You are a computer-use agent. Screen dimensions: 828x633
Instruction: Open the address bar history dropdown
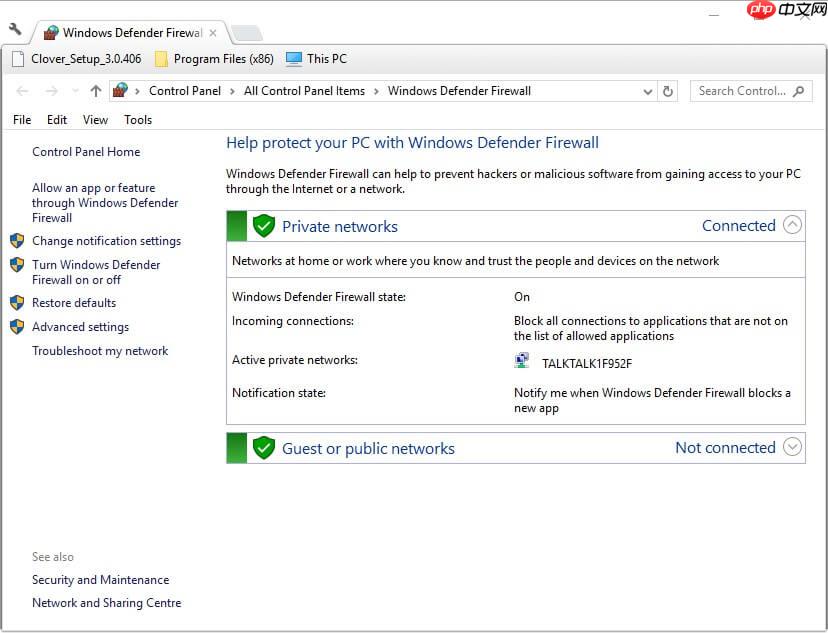pos(648,91)
